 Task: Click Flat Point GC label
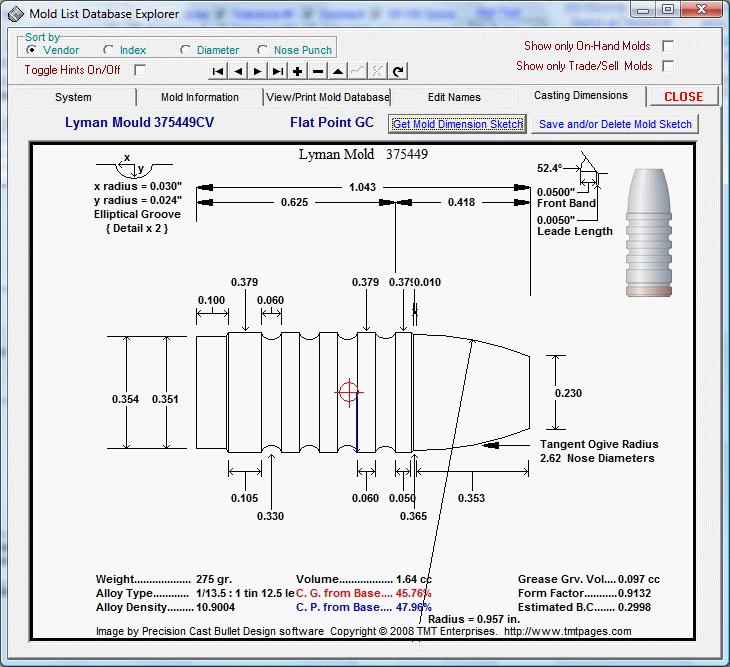331,122
